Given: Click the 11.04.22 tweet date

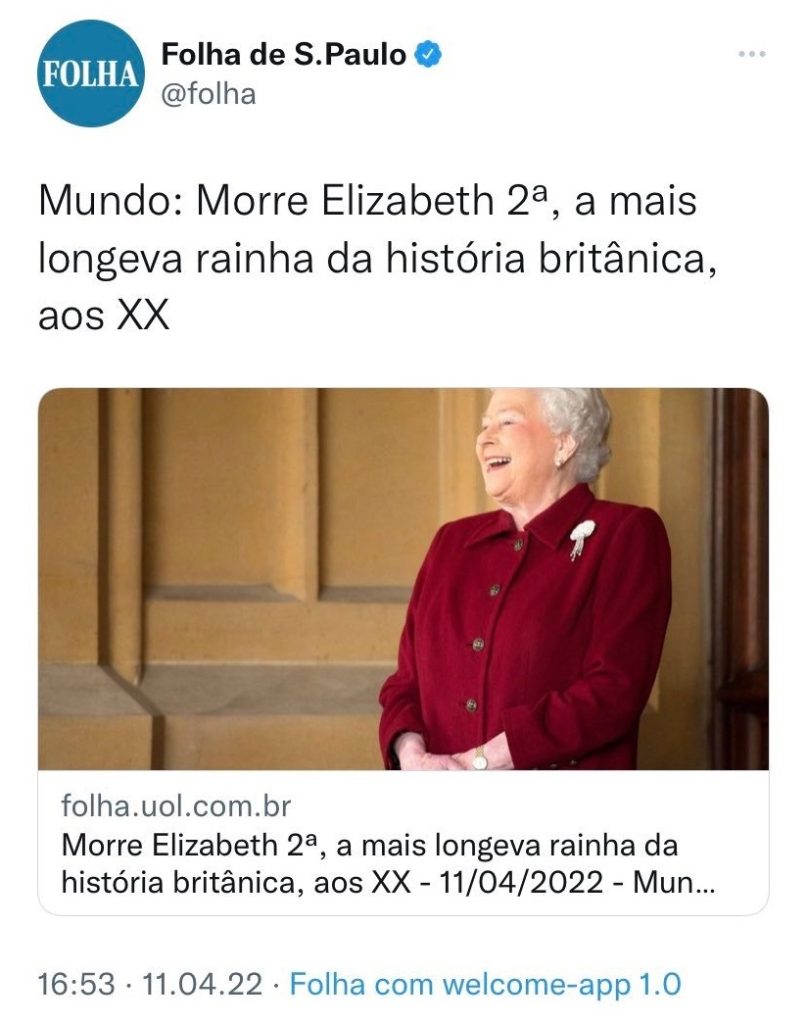Looking at the screenshot, I should tap(202, 984).
